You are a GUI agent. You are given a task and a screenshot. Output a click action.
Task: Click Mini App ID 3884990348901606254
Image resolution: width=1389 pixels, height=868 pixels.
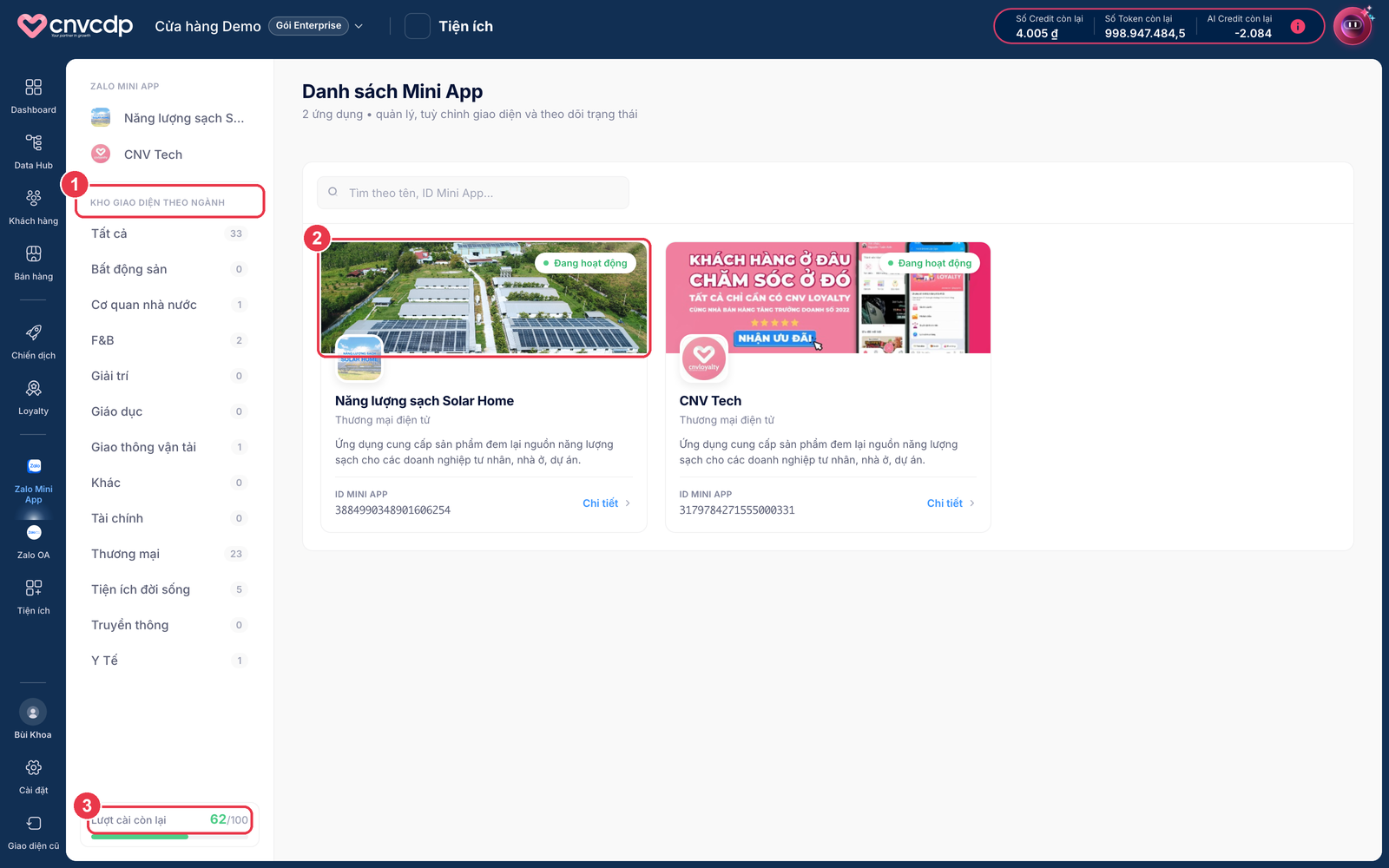392,510
